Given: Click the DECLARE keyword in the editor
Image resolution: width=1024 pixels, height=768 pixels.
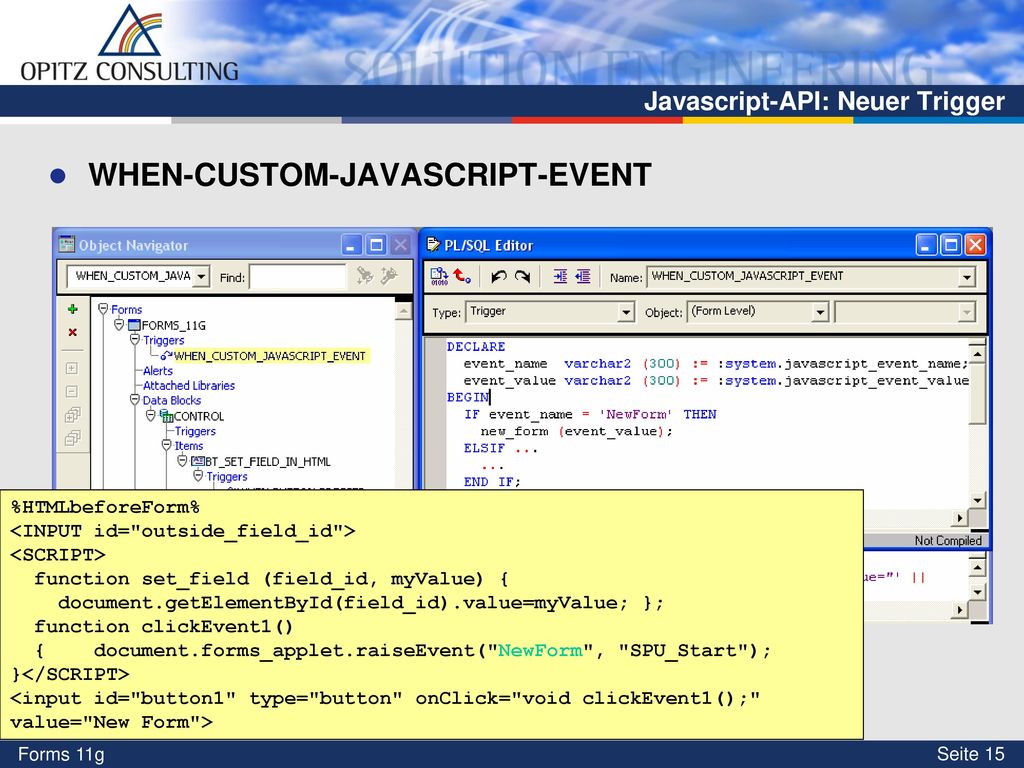Looking at the screenshot, I should (476, 347).
